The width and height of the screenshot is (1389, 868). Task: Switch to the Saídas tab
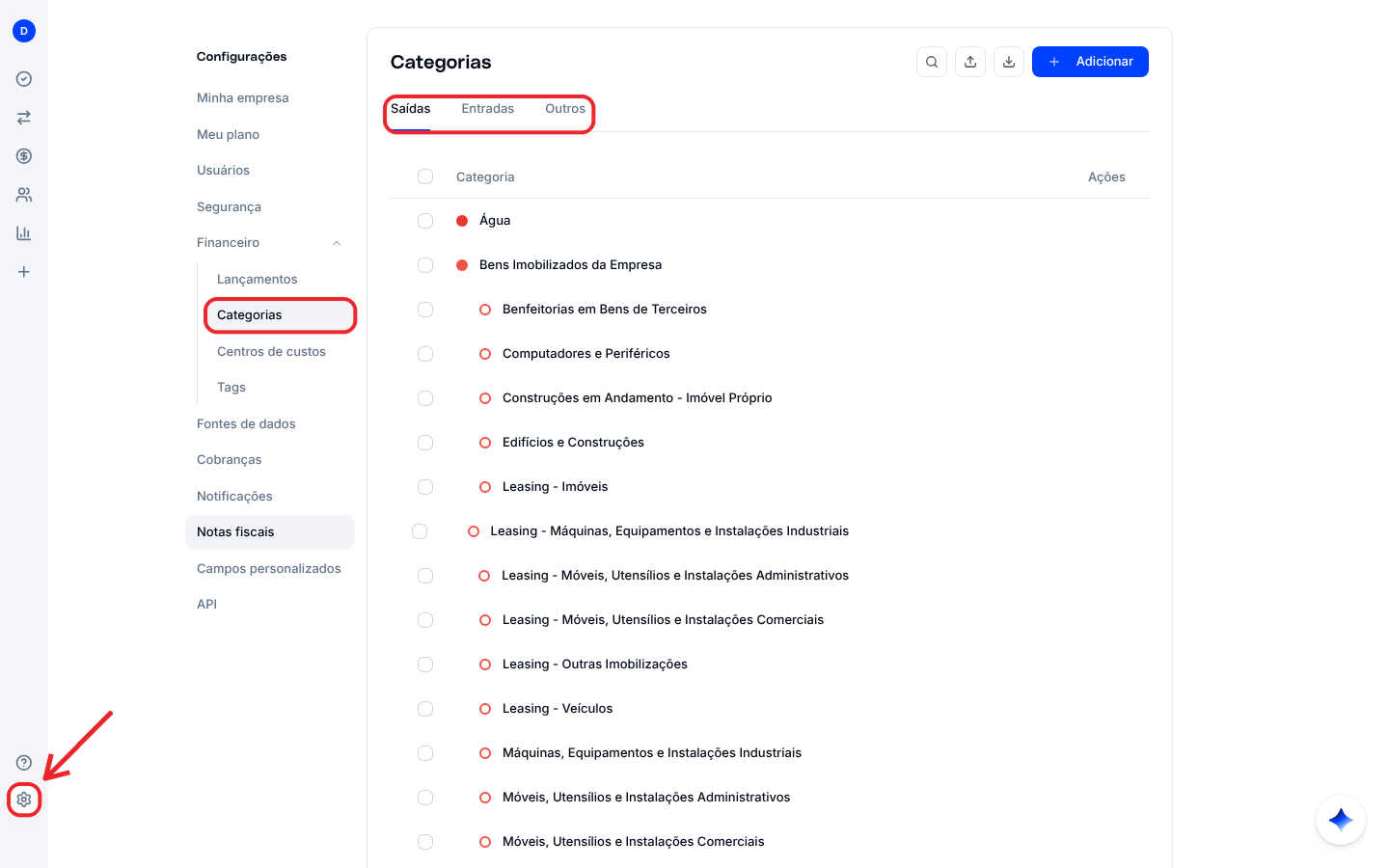(x=411, y=109)
